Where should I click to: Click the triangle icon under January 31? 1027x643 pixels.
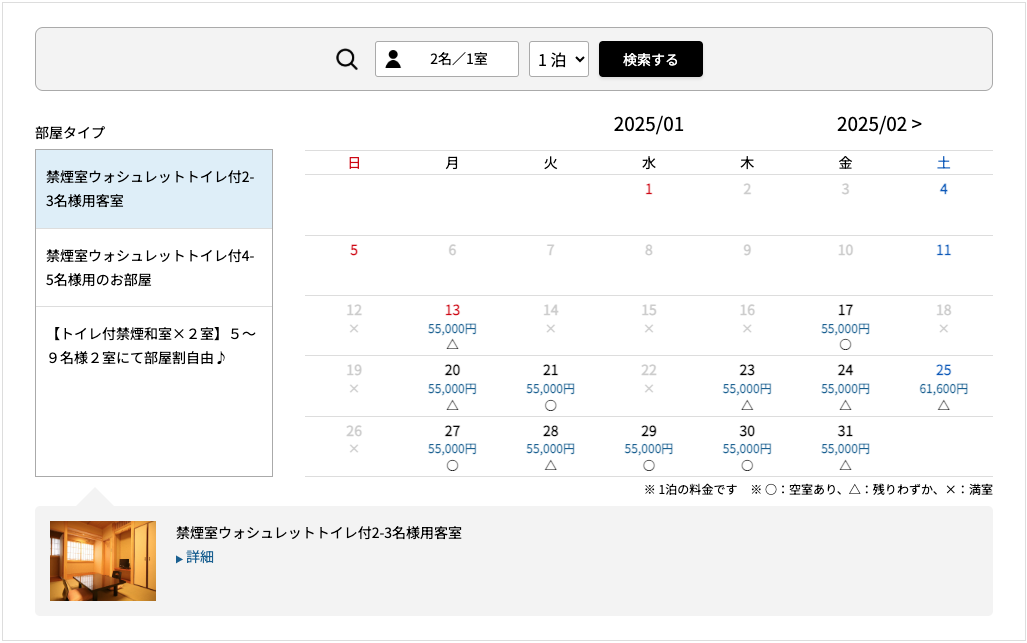[845, 465]
